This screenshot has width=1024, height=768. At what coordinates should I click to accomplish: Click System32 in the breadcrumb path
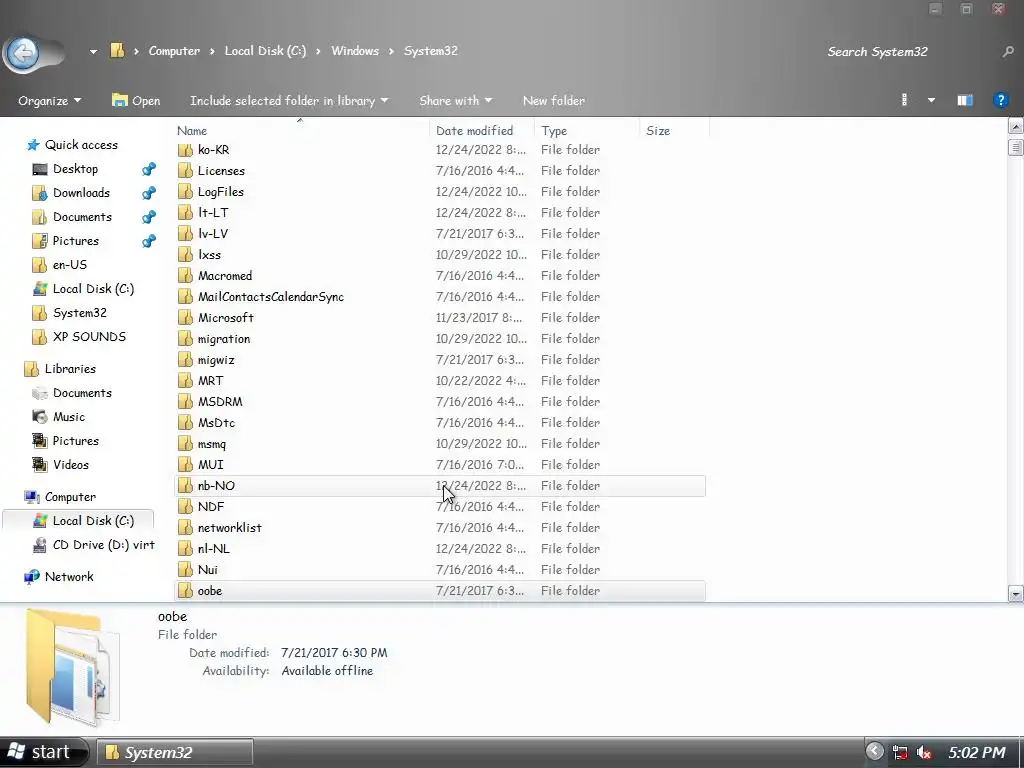[430, 51]
